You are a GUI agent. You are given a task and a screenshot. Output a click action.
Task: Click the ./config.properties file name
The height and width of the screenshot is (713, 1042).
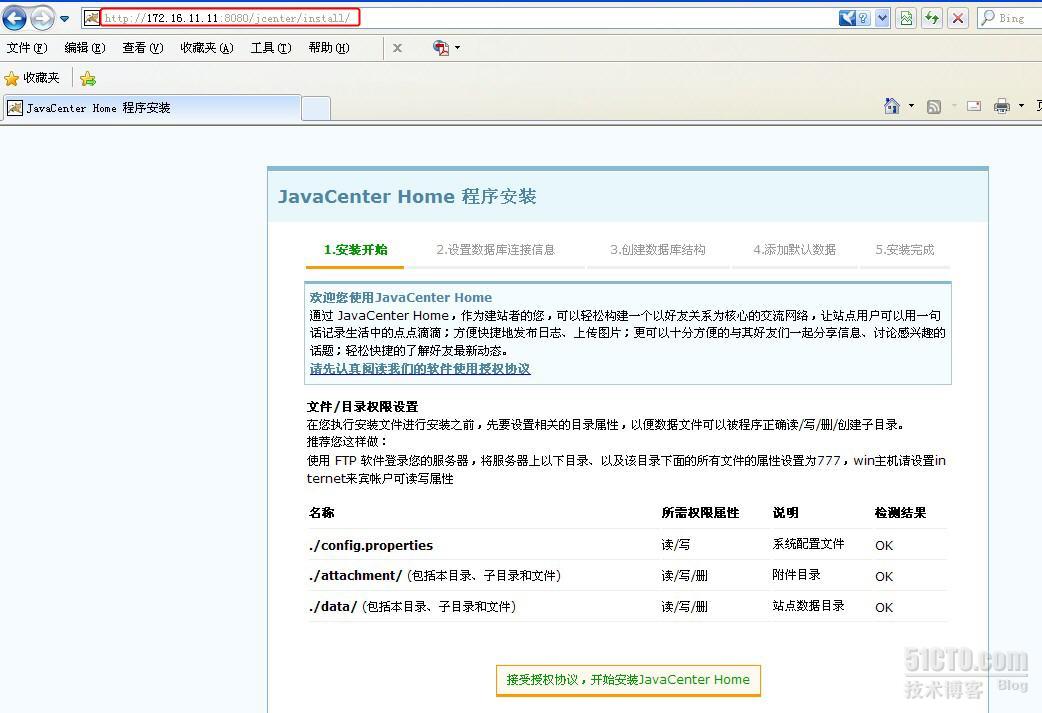pyautogui.click(x=371, y=546)
